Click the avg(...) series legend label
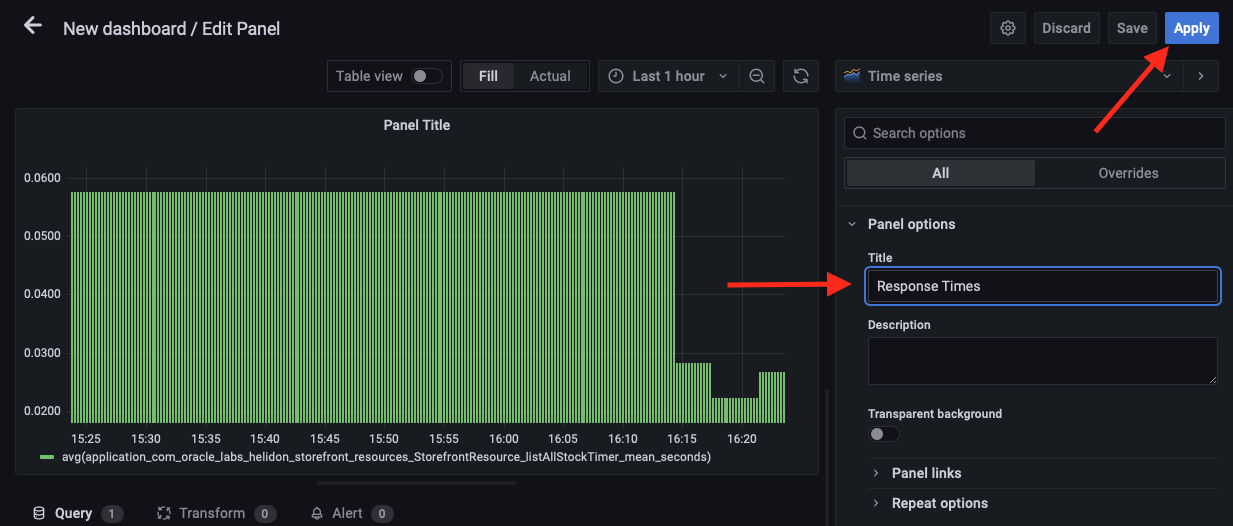The height and width of the screenshot is (526, 1233). click(387, 457)
